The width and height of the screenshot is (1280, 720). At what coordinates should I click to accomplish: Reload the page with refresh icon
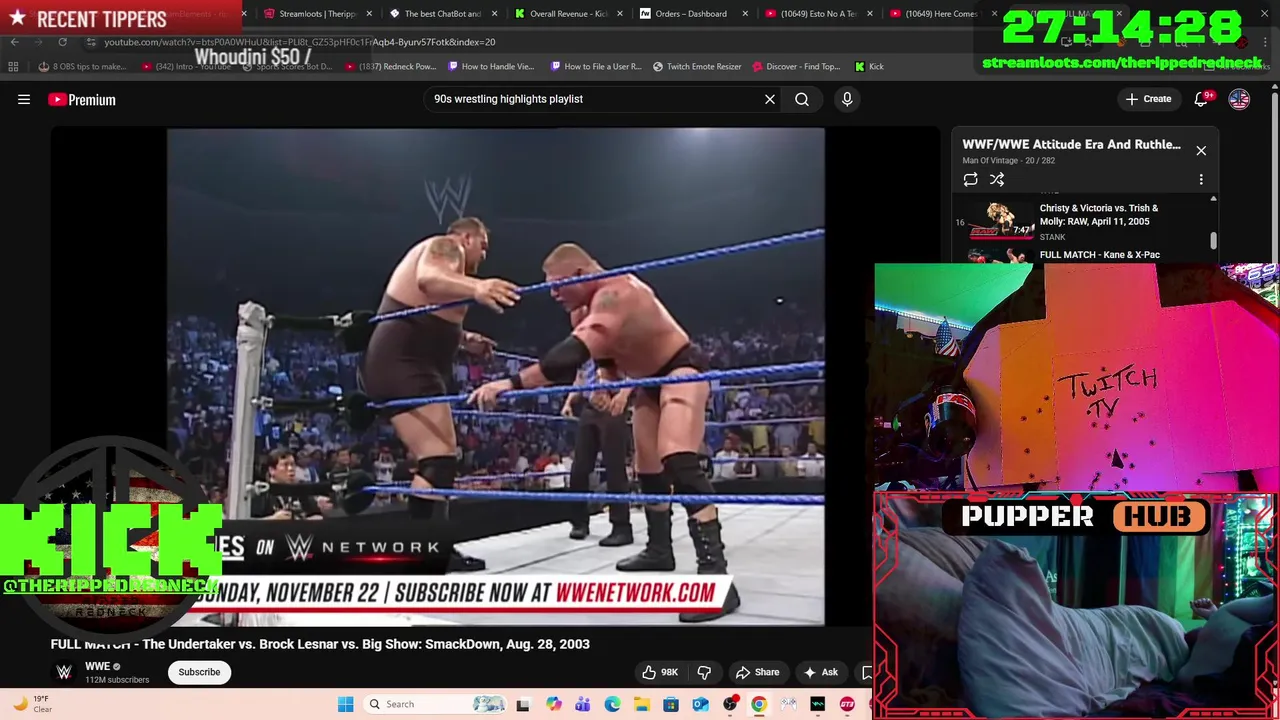pyautogui.click(x=62, y=42)
